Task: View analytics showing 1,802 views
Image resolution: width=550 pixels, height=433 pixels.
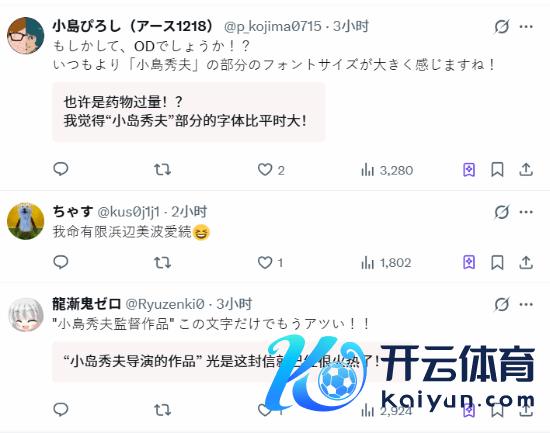Action: tap(386, 263)
